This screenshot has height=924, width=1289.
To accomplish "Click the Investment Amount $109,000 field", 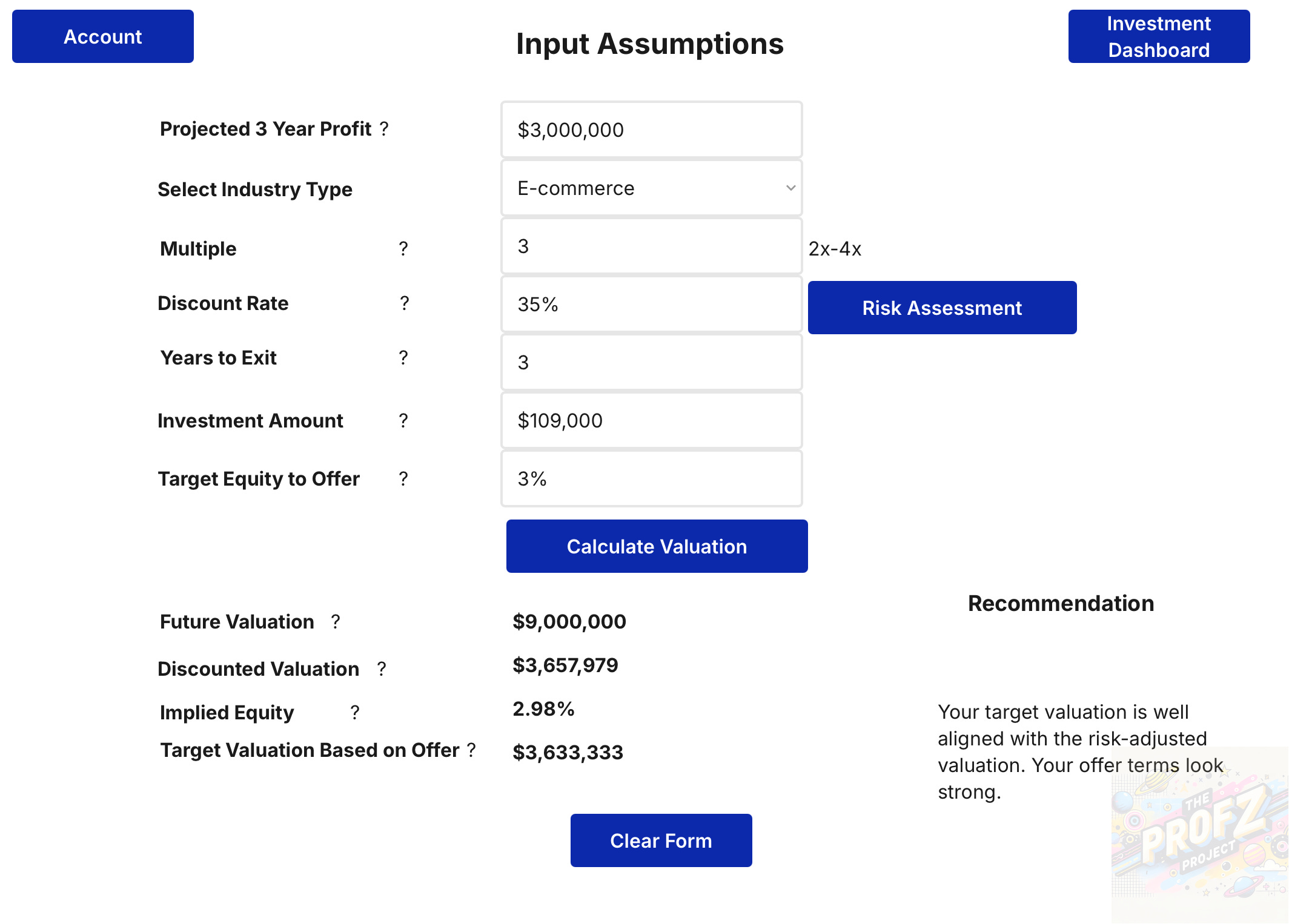I will click(652, 420).
